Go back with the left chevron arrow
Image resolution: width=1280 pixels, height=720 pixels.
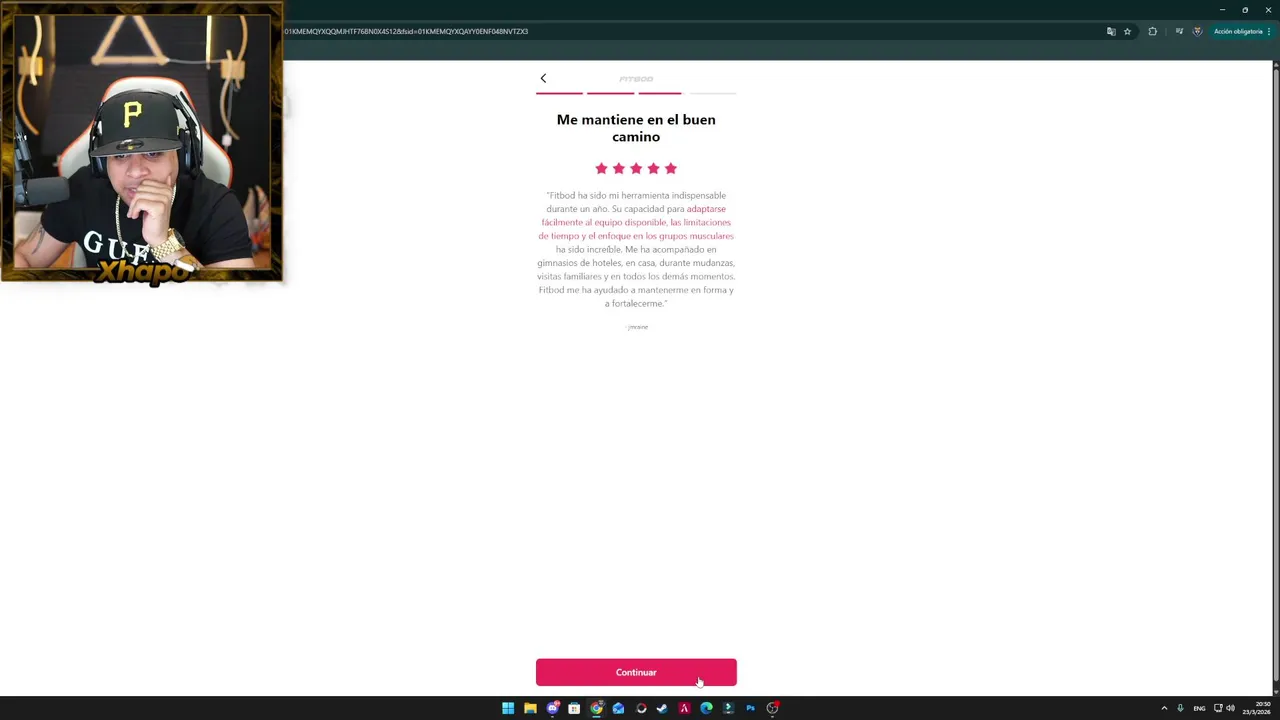(x=543, y=78)
